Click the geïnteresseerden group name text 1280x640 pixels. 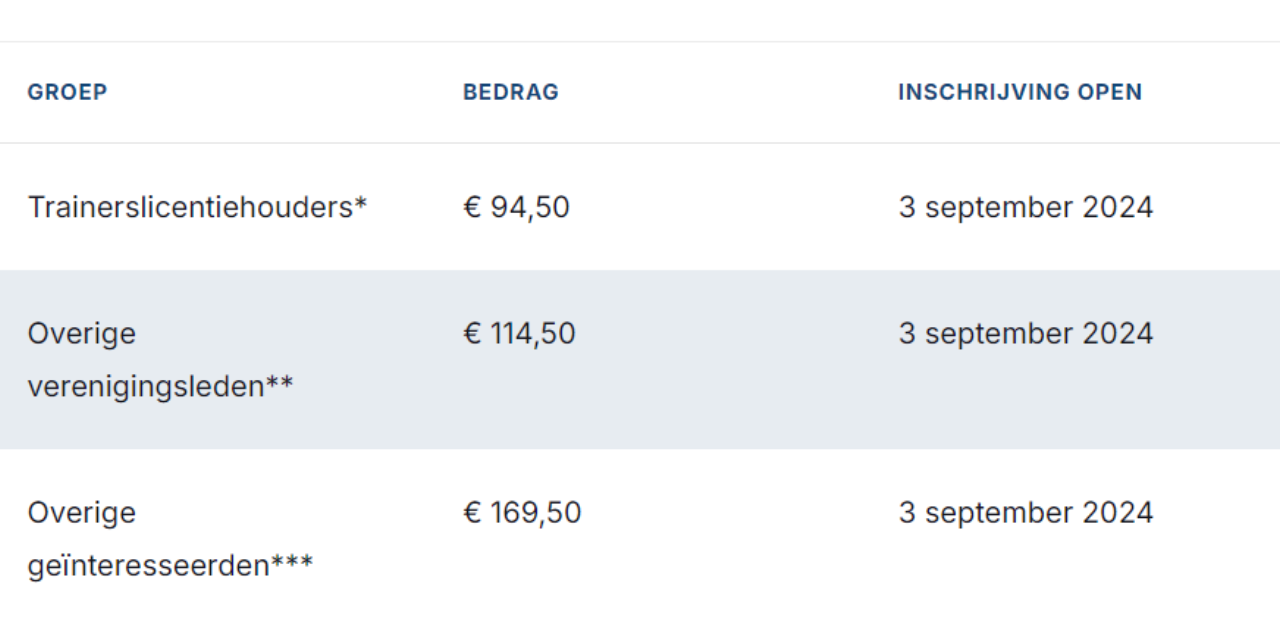click(x=148, y=566)
